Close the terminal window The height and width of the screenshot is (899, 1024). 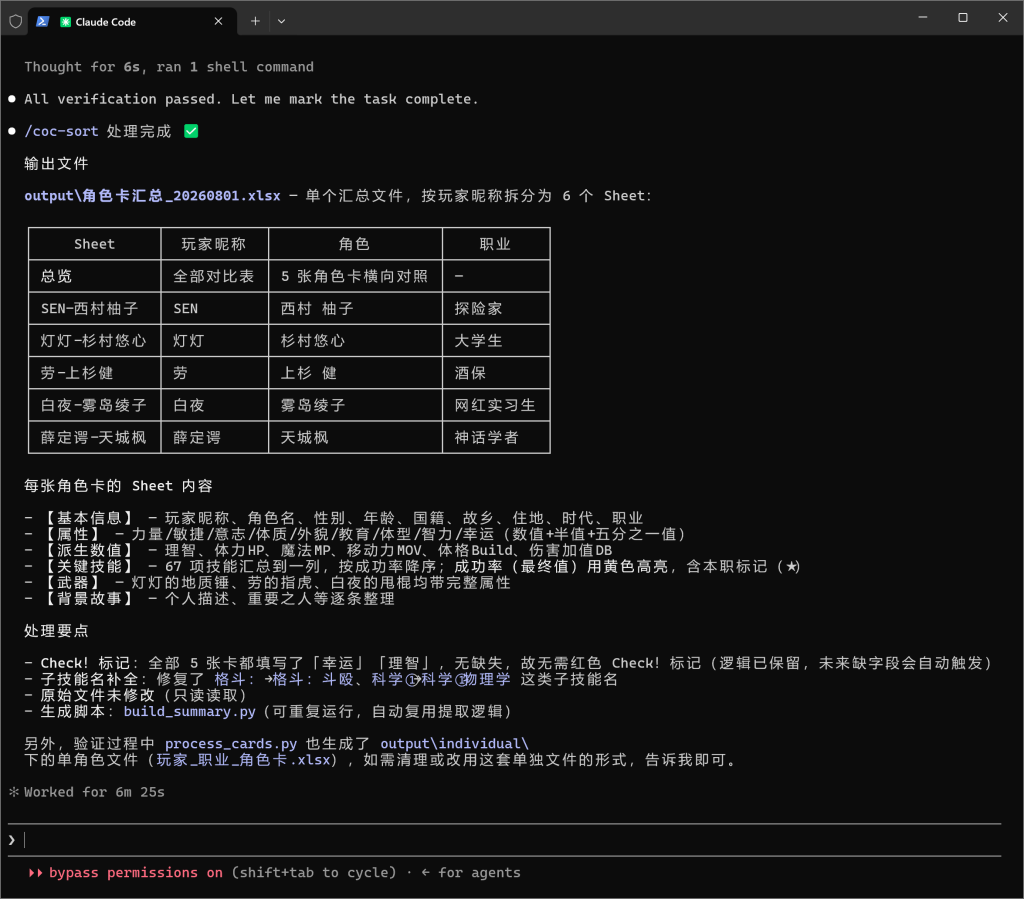pos(1003,18)
